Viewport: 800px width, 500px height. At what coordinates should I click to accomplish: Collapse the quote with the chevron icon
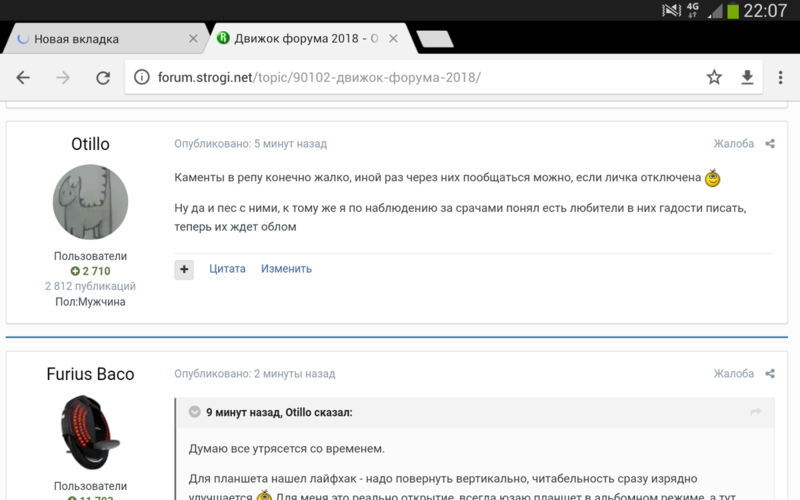pyautogui.click(x=194, y=412)
